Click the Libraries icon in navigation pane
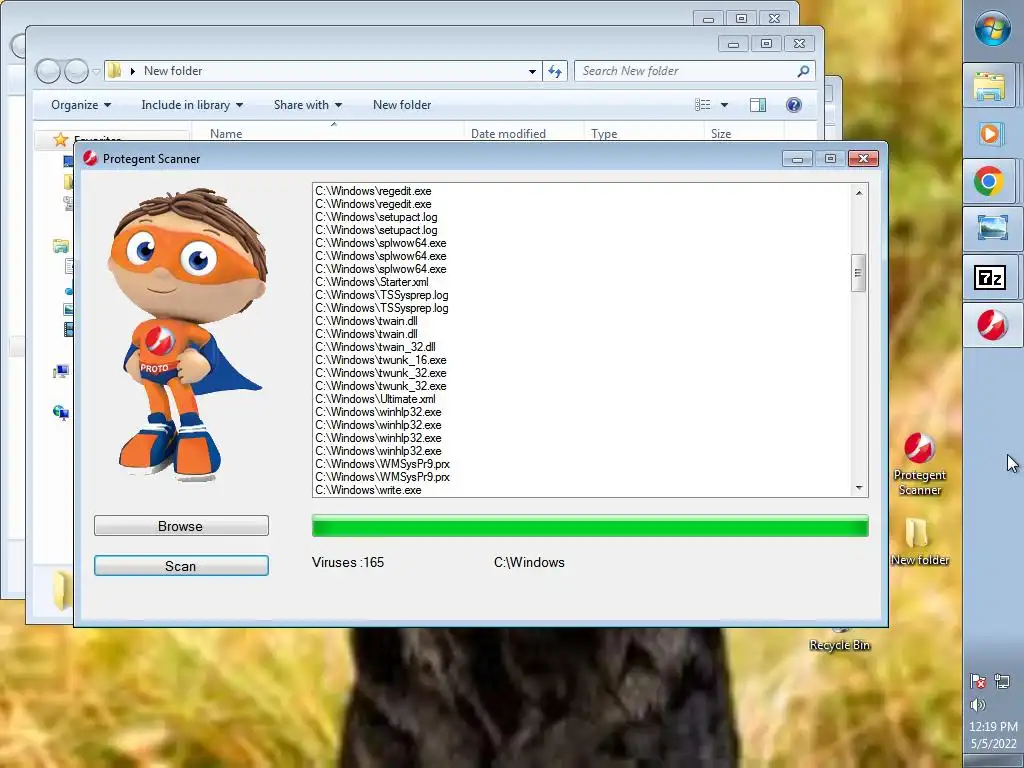The width and height of the screenshot is (1024, 768). click(61, 246)
